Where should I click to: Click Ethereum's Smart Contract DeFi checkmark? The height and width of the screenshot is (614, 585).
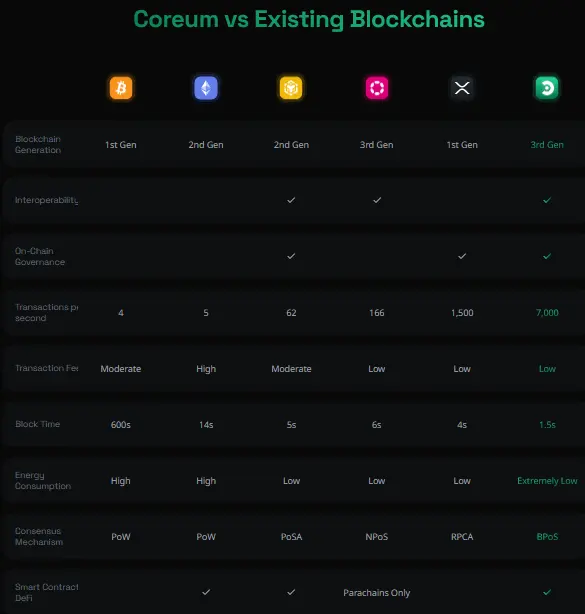pos(206,592)
